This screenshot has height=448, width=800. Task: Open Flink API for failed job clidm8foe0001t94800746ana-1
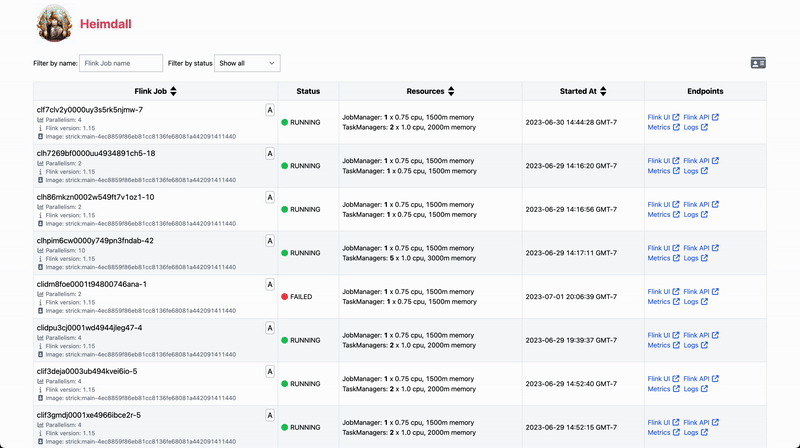701,292
